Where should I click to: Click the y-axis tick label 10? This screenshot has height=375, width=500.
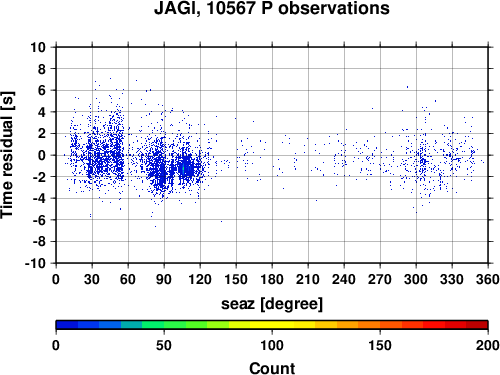(x=38, y=47)
